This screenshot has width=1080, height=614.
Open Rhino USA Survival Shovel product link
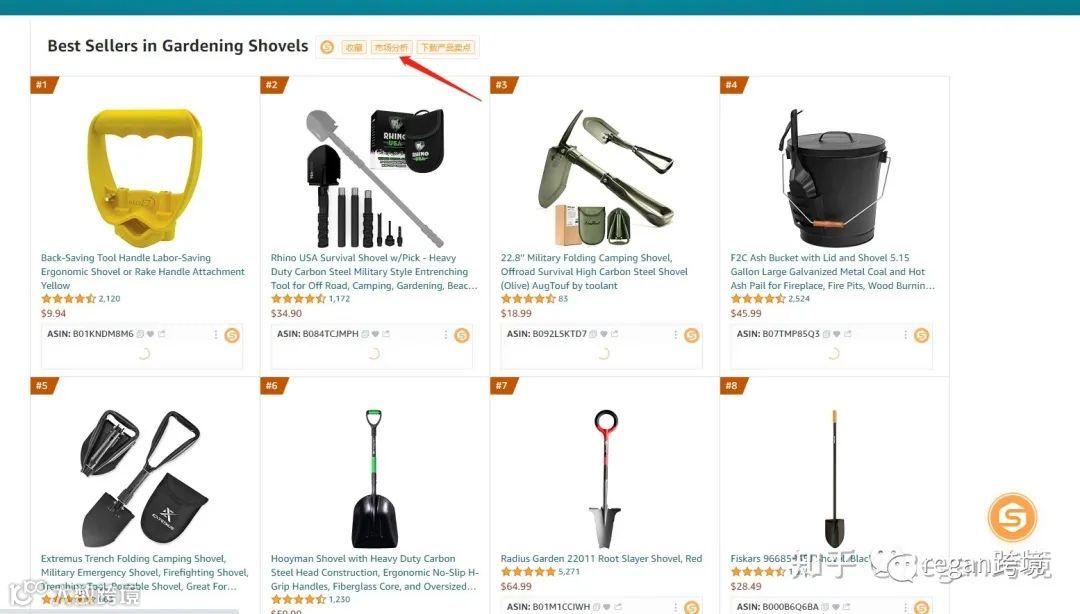pyautogui.click(x=373, y=272)
